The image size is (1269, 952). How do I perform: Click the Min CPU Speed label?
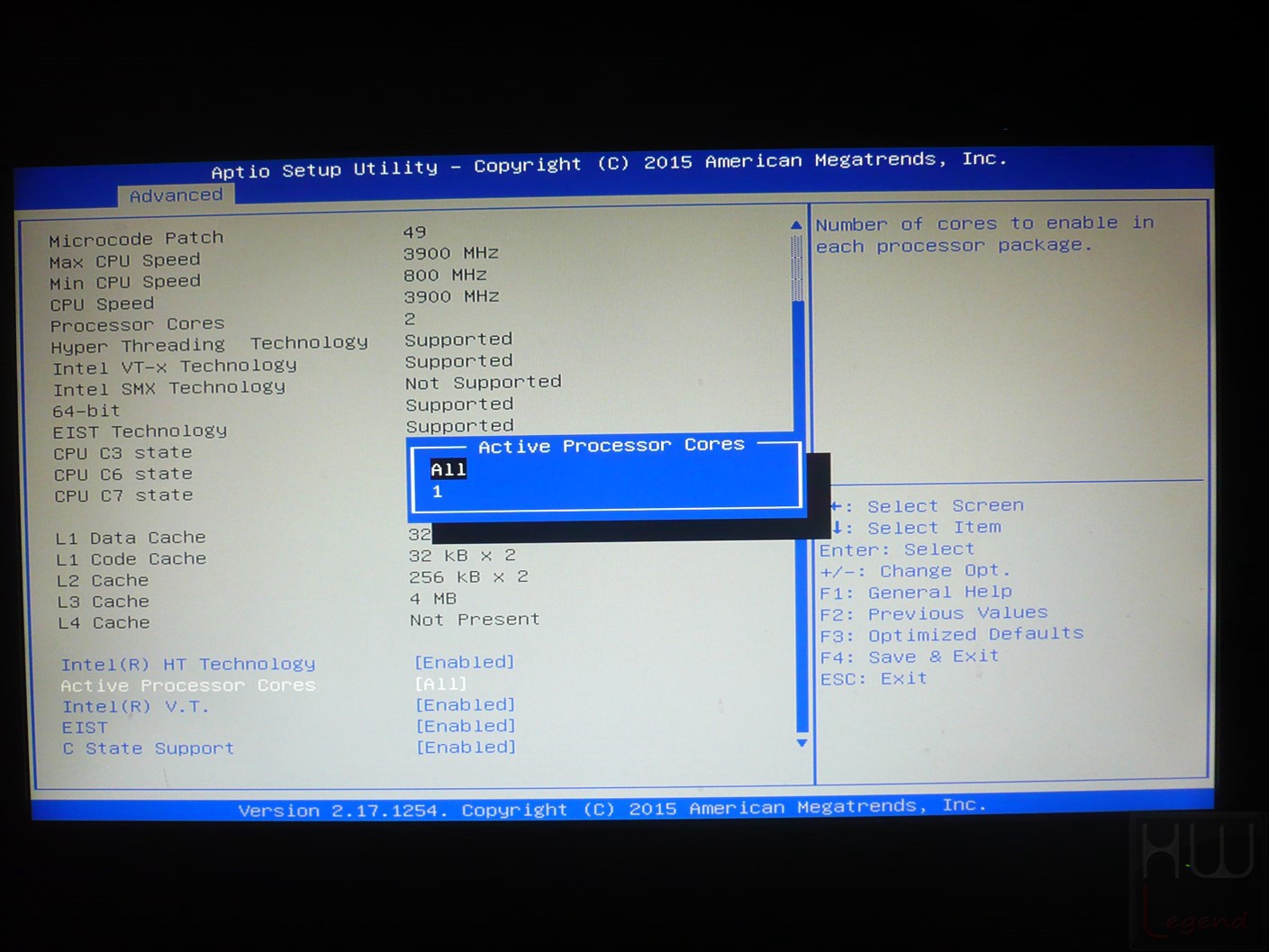point(125,283)
